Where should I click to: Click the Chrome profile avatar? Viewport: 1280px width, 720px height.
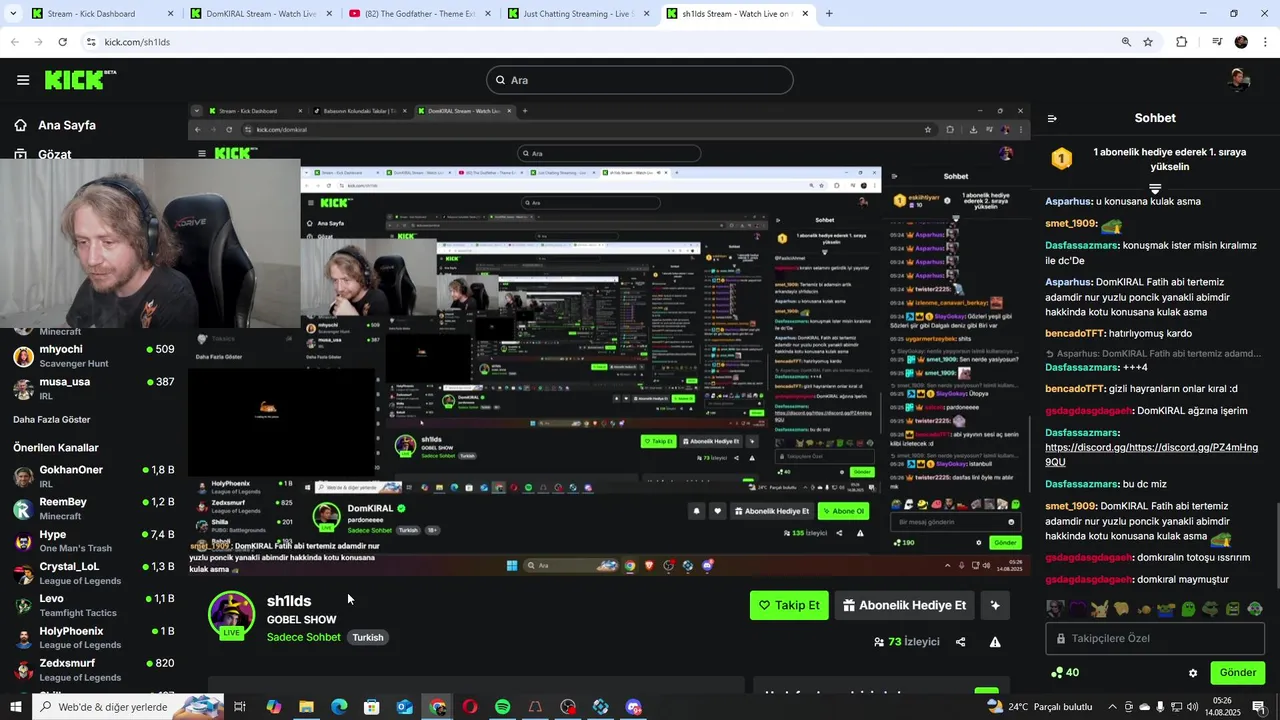click(x=1241, y=42)
